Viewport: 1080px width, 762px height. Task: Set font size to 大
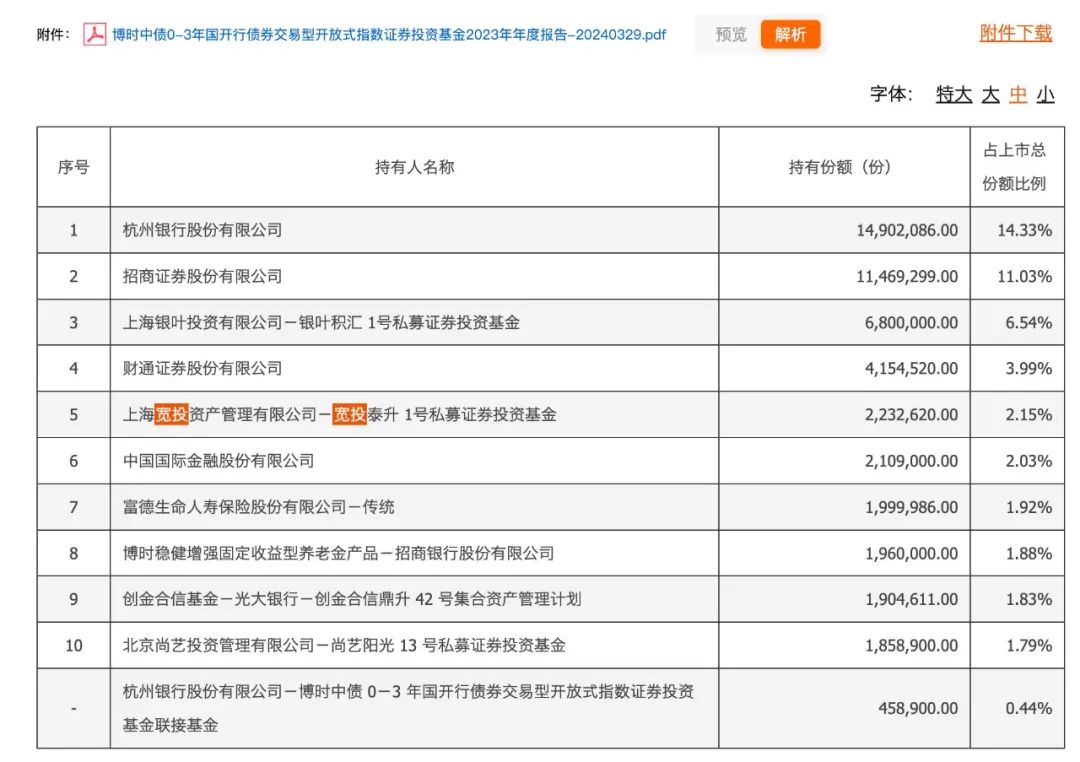tap(990, 94)
